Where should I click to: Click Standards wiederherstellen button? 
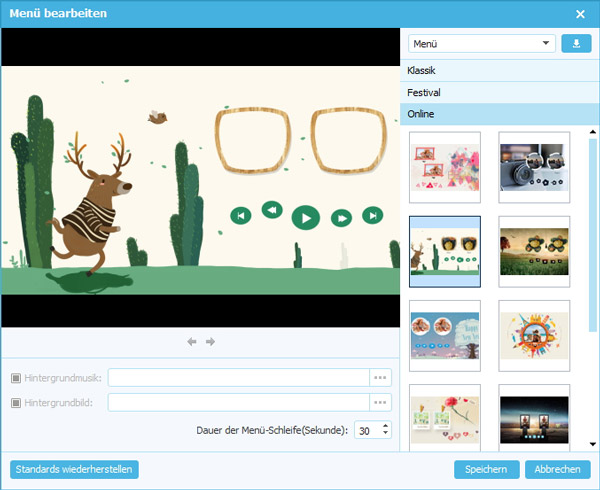[74, 469]
